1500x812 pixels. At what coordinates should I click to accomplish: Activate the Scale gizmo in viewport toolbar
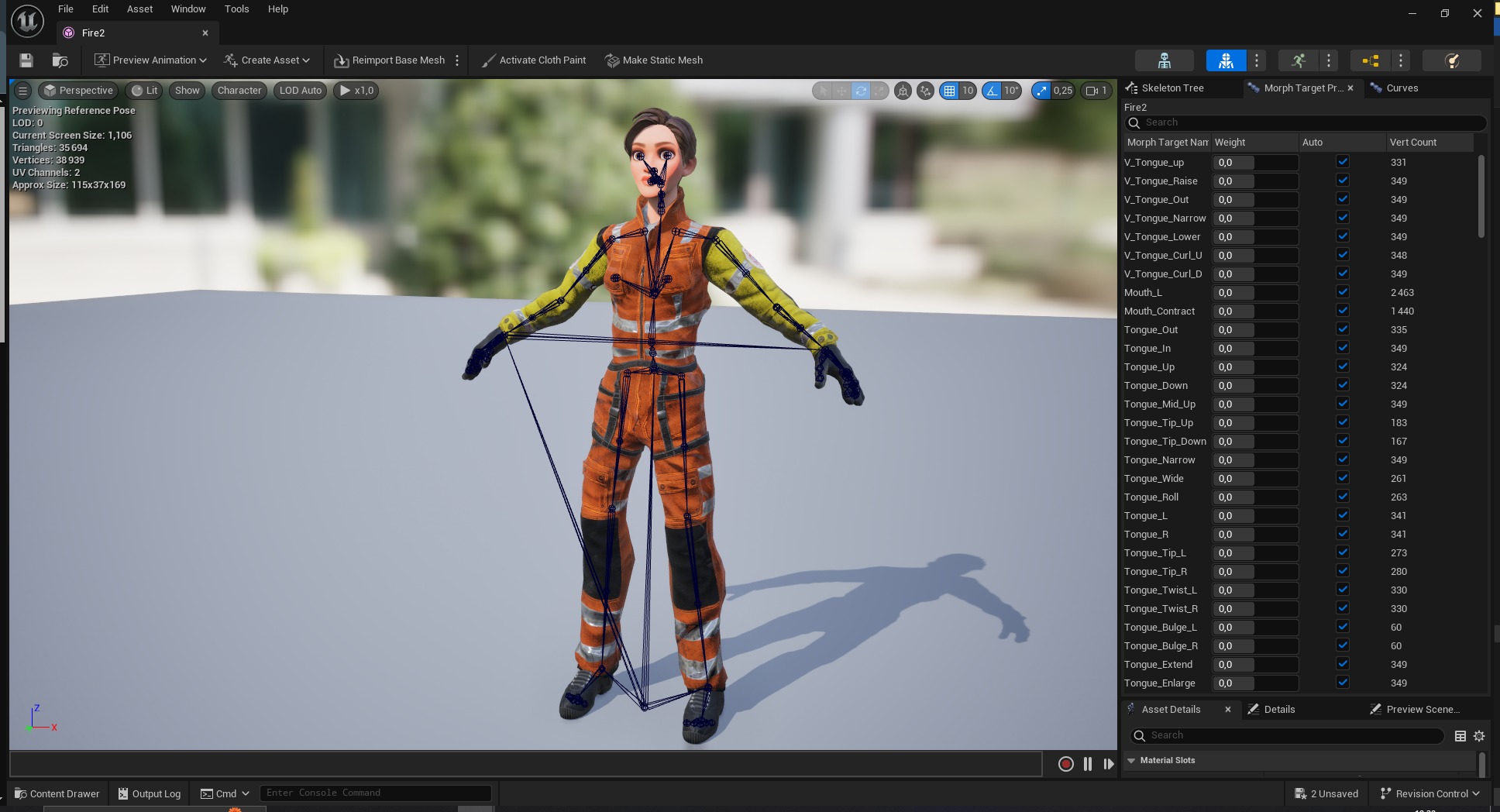(879, 91)
